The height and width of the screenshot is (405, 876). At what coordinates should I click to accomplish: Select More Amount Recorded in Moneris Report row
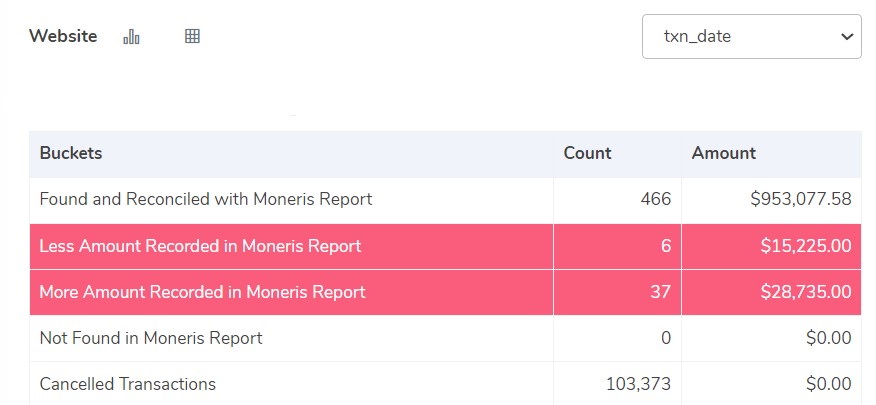(445, 292)
